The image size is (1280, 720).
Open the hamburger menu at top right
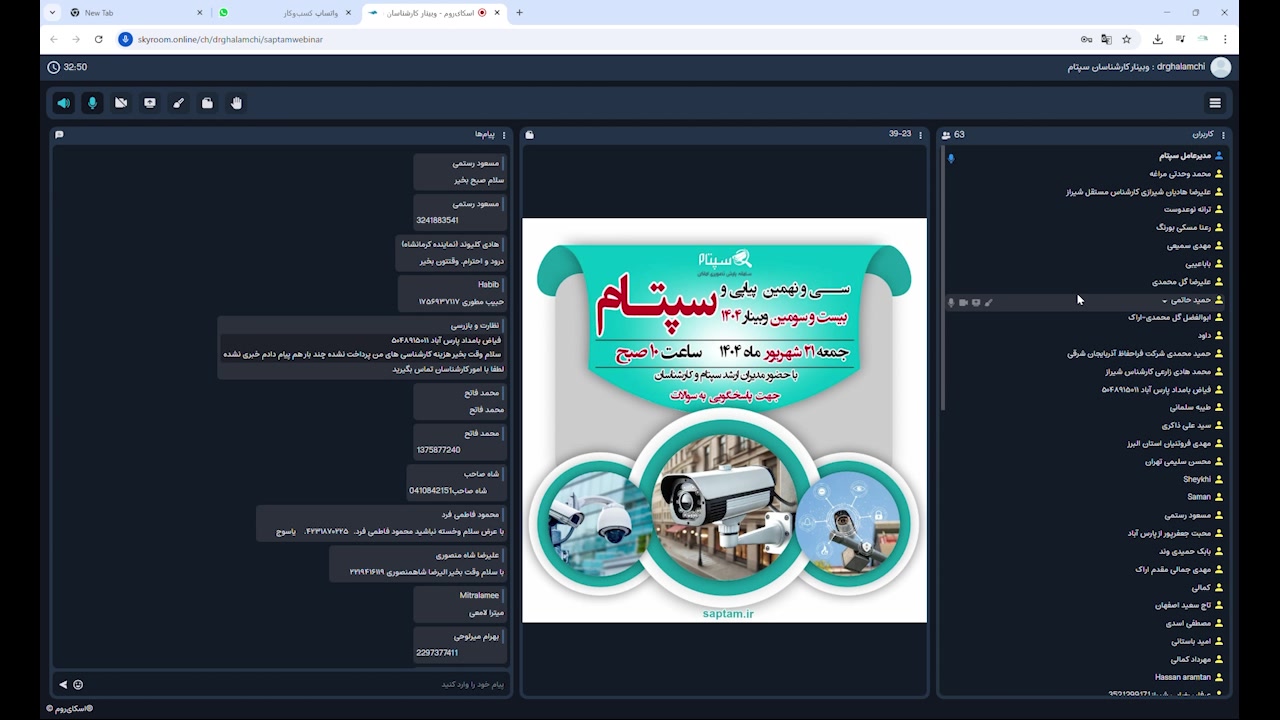1215,103
